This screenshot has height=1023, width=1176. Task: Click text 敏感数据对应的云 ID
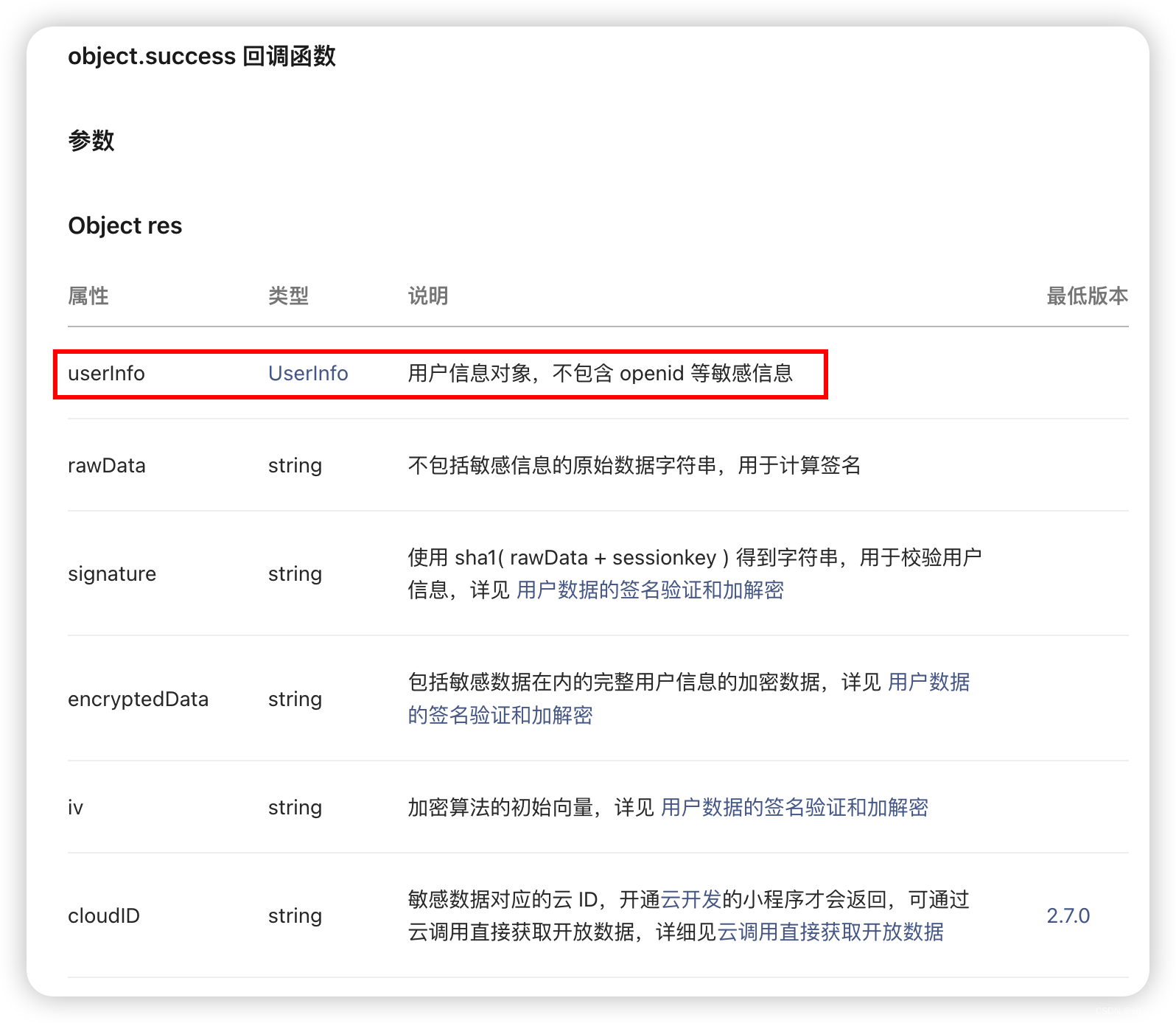503,900
